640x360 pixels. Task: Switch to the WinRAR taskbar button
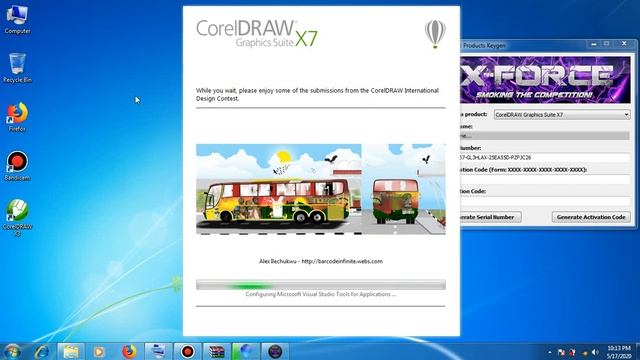216,351
